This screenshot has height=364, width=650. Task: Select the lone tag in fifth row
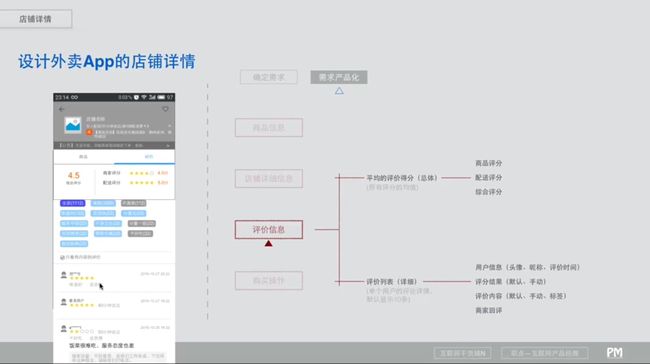pyautogui.click(x=74, y=244)
